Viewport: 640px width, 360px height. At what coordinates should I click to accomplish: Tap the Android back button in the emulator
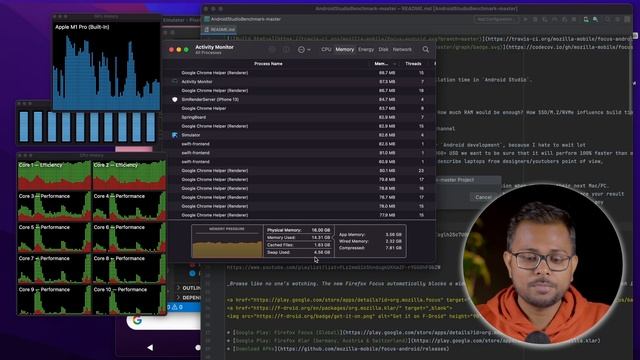pyautogui.click(x=150, y=347)
